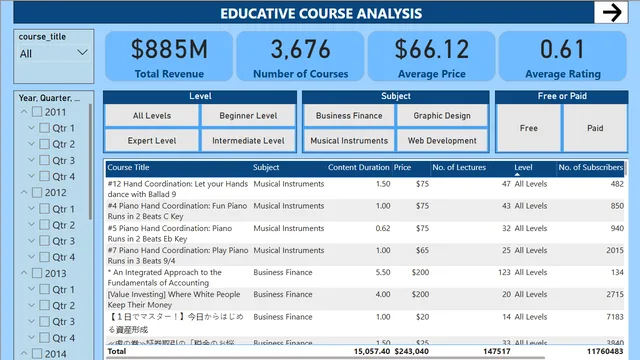Filter by All Levels
Viewport: 640px width, 360px height.
(x=152, y=116)
